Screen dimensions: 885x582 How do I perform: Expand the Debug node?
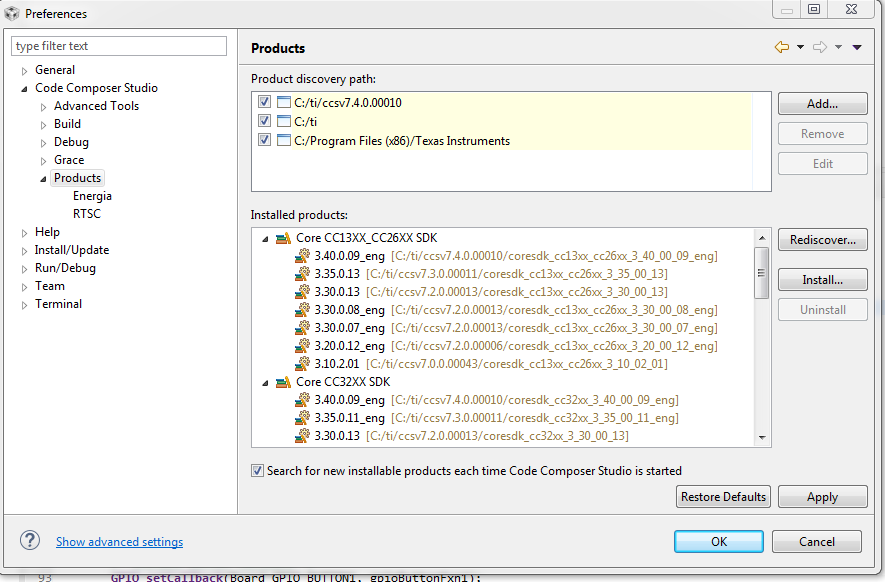point(43,143)
